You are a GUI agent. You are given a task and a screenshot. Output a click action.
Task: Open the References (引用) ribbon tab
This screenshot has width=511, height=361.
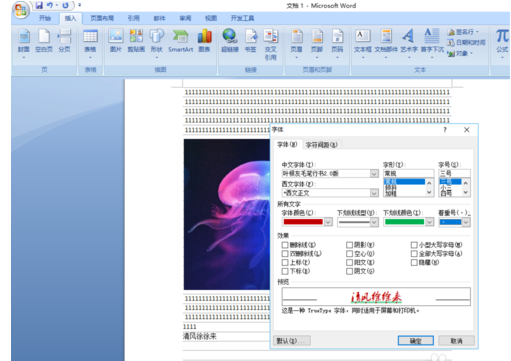click(134, 18)
